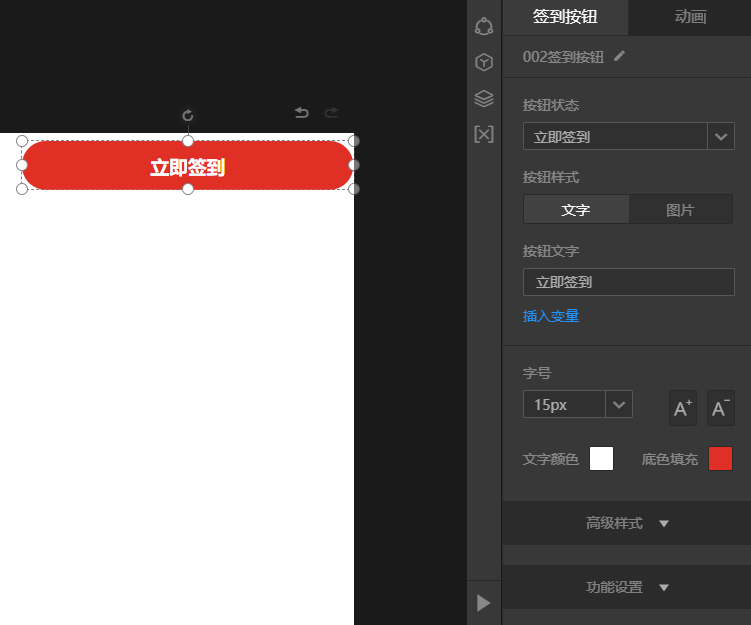Click the top-center resize handle

(188, 141)
